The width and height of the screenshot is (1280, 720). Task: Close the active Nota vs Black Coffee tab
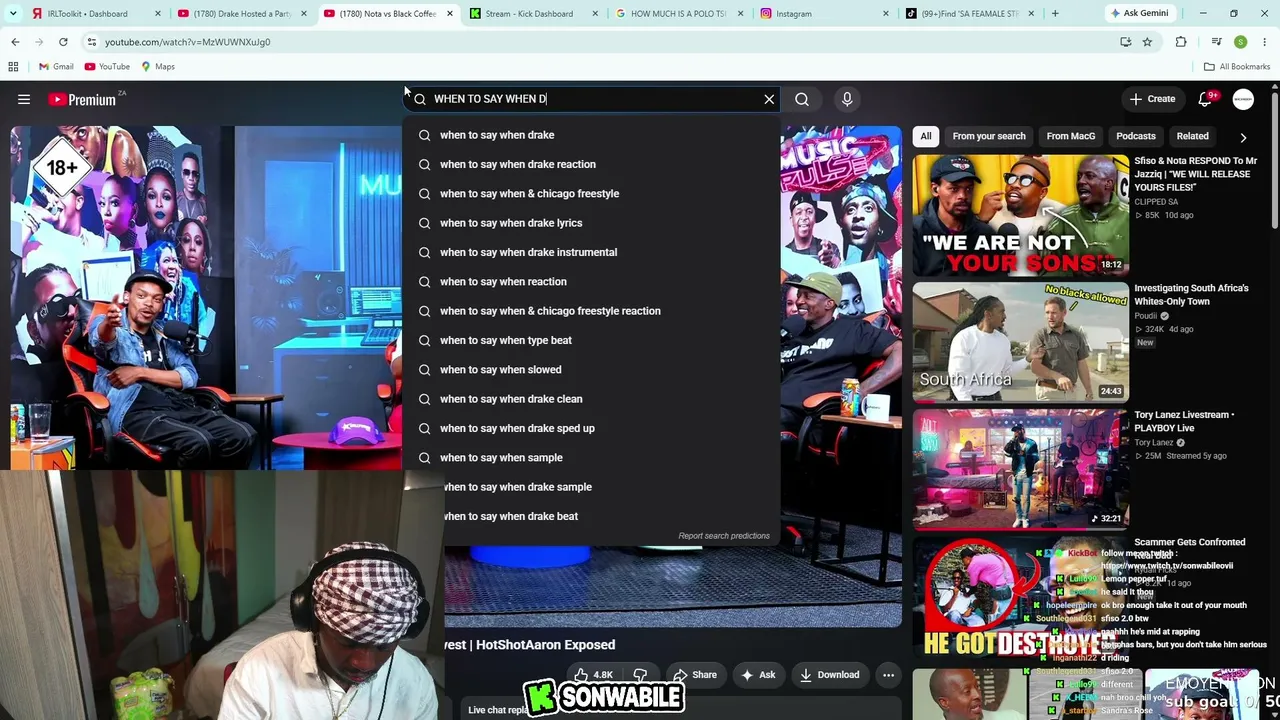[449, 14]
